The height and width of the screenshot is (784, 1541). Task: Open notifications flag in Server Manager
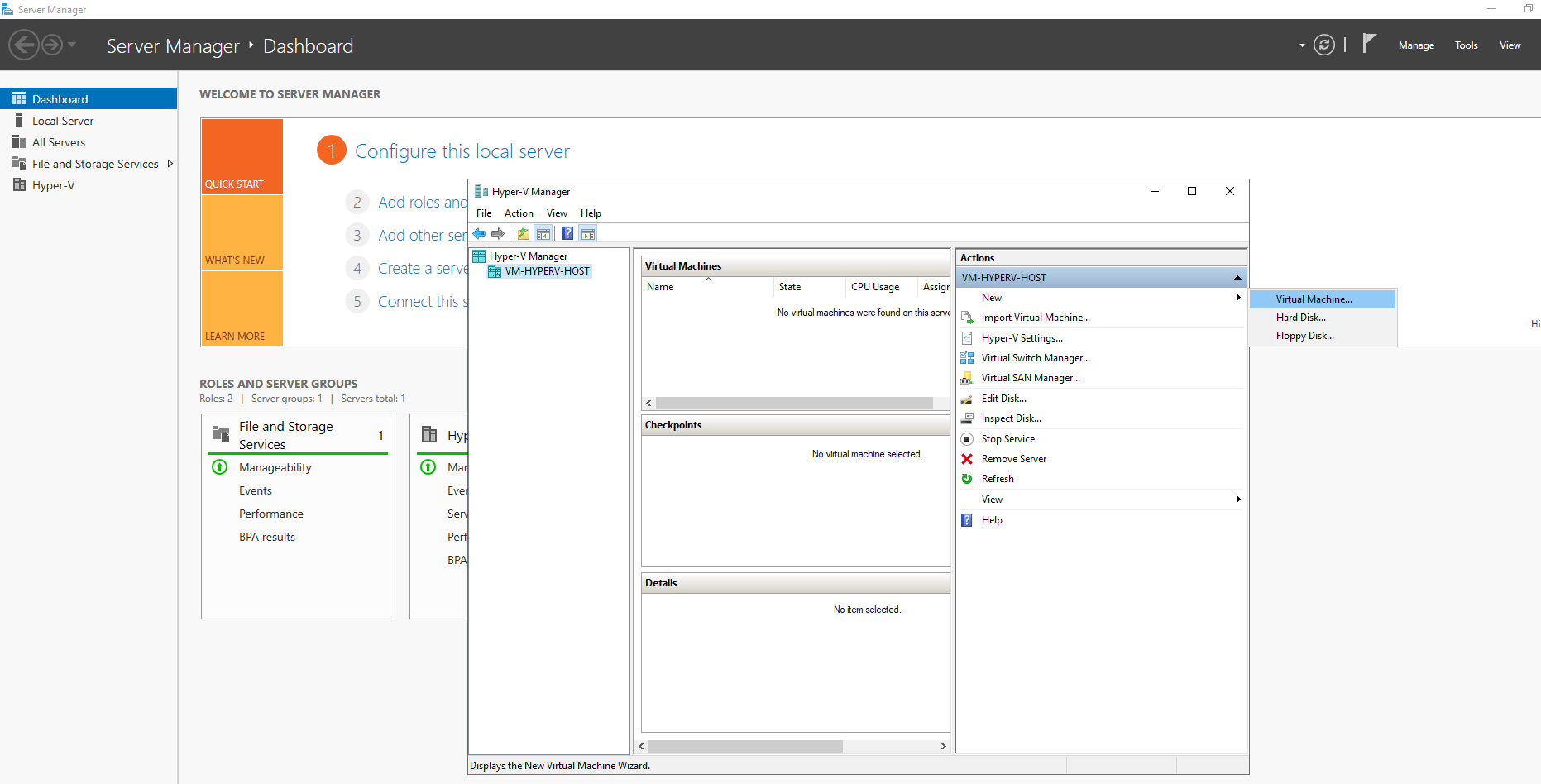pos(1369,43)
